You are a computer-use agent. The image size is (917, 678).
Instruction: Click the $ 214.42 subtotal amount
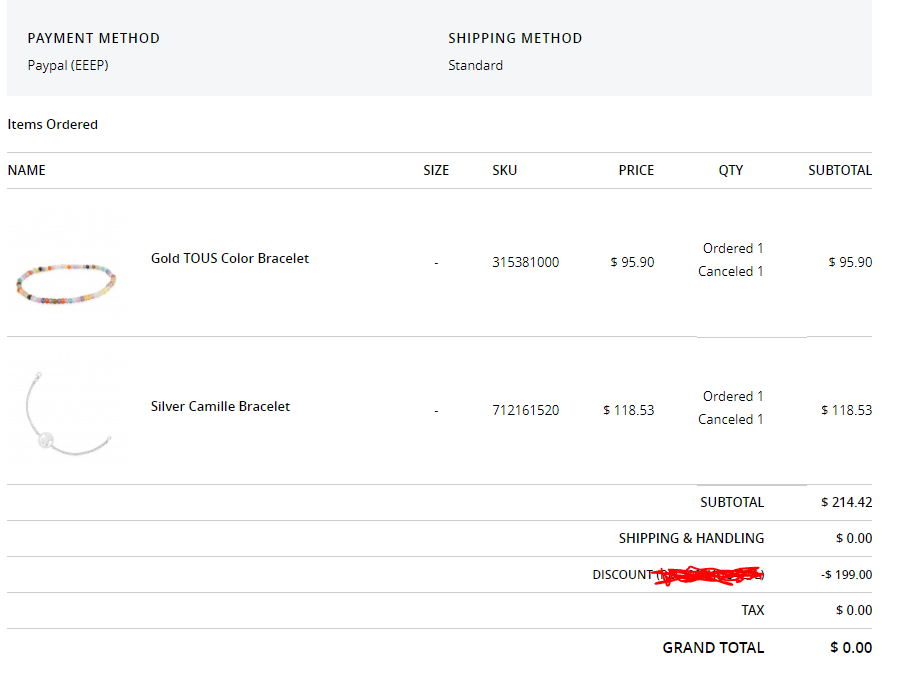[x=846, y=502]
